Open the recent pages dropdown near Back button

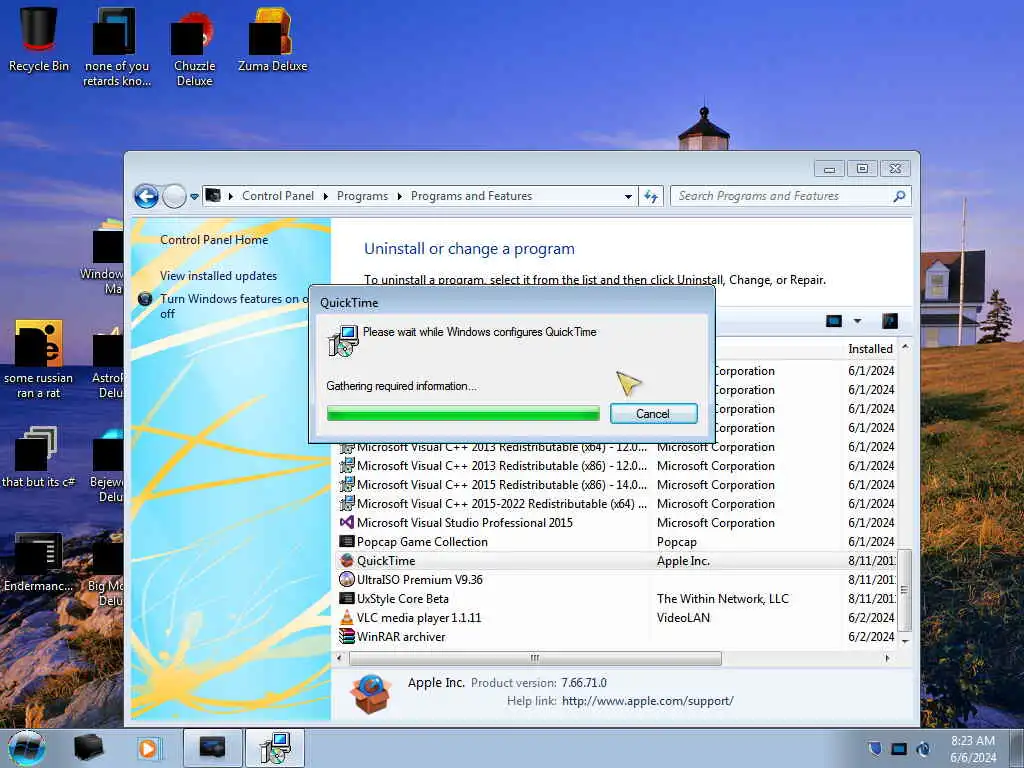[194, 197]
